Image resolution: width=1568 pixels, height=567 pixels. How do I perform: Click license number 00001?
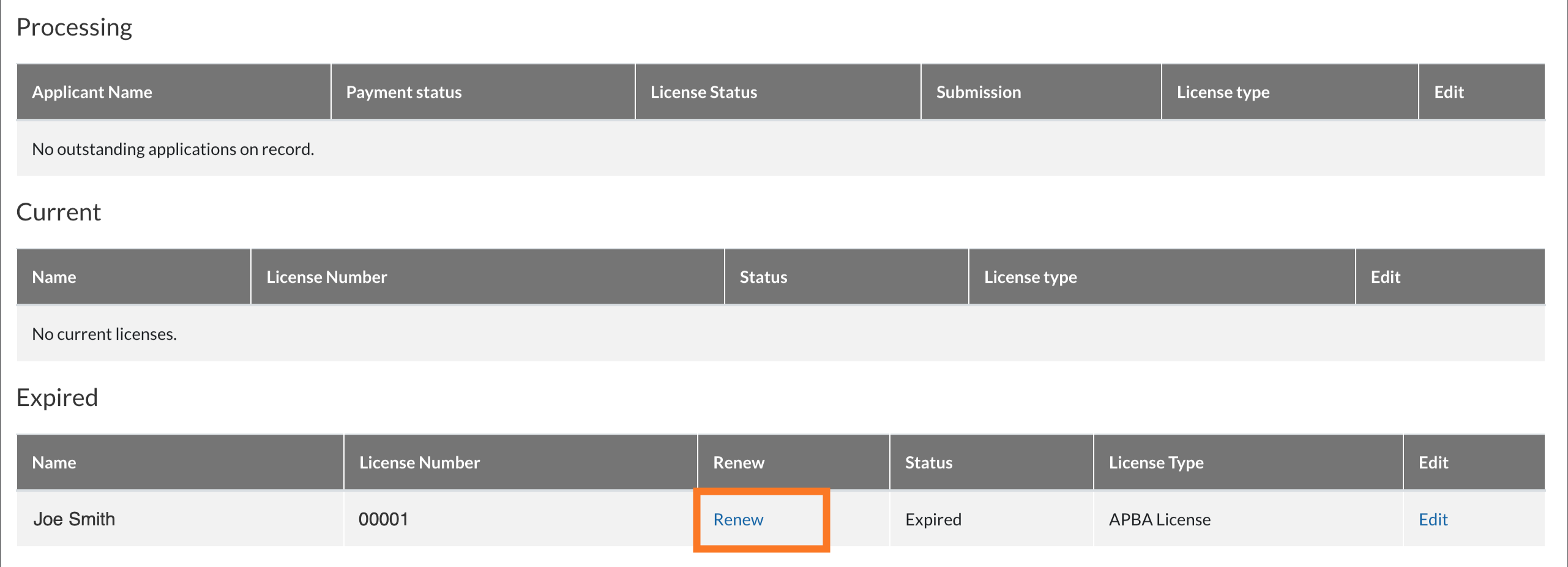(x=383, y=519)
